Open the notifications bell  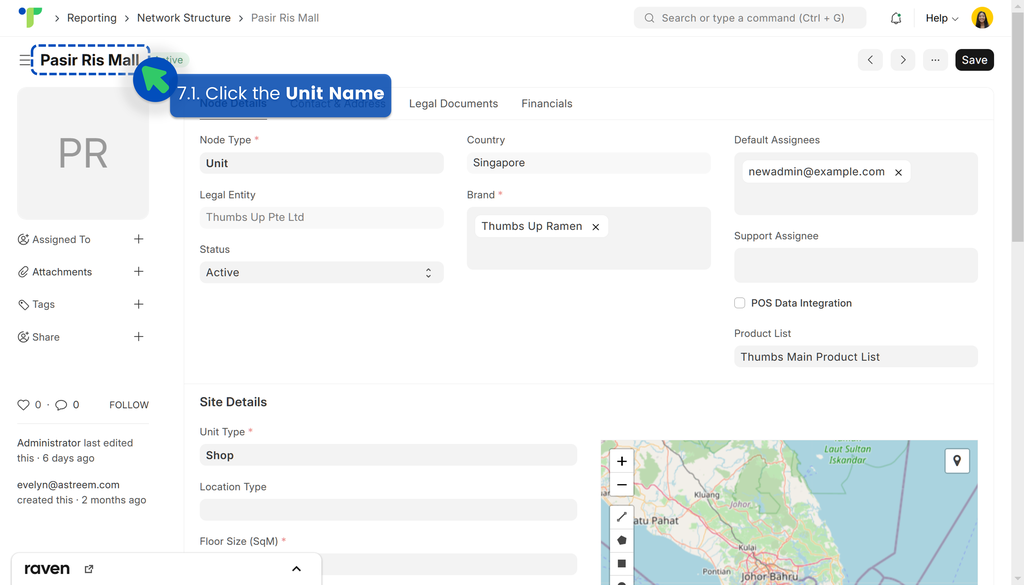(x=896, y=18)
